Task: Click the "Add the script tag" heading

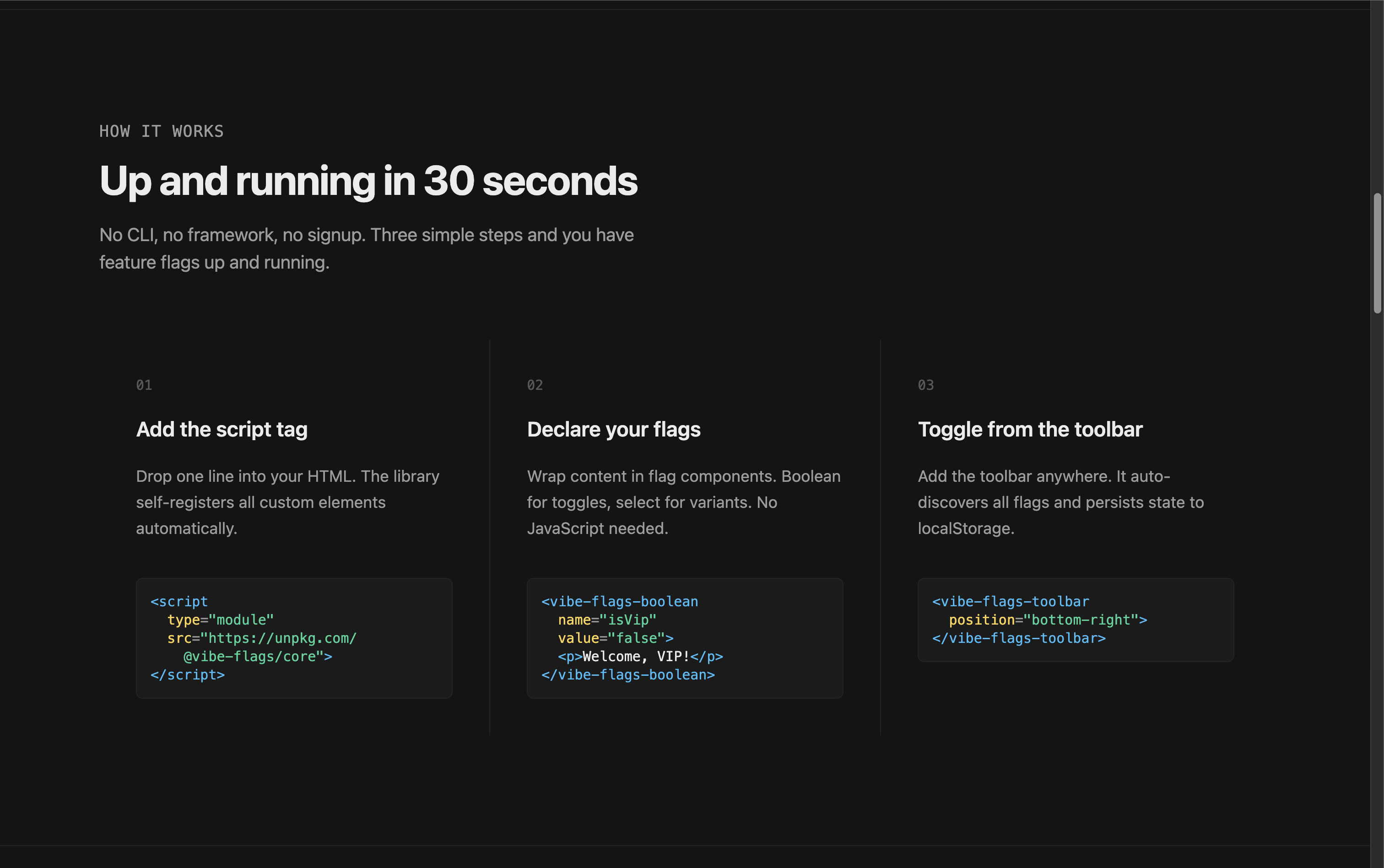Action: tap(222, 429)
